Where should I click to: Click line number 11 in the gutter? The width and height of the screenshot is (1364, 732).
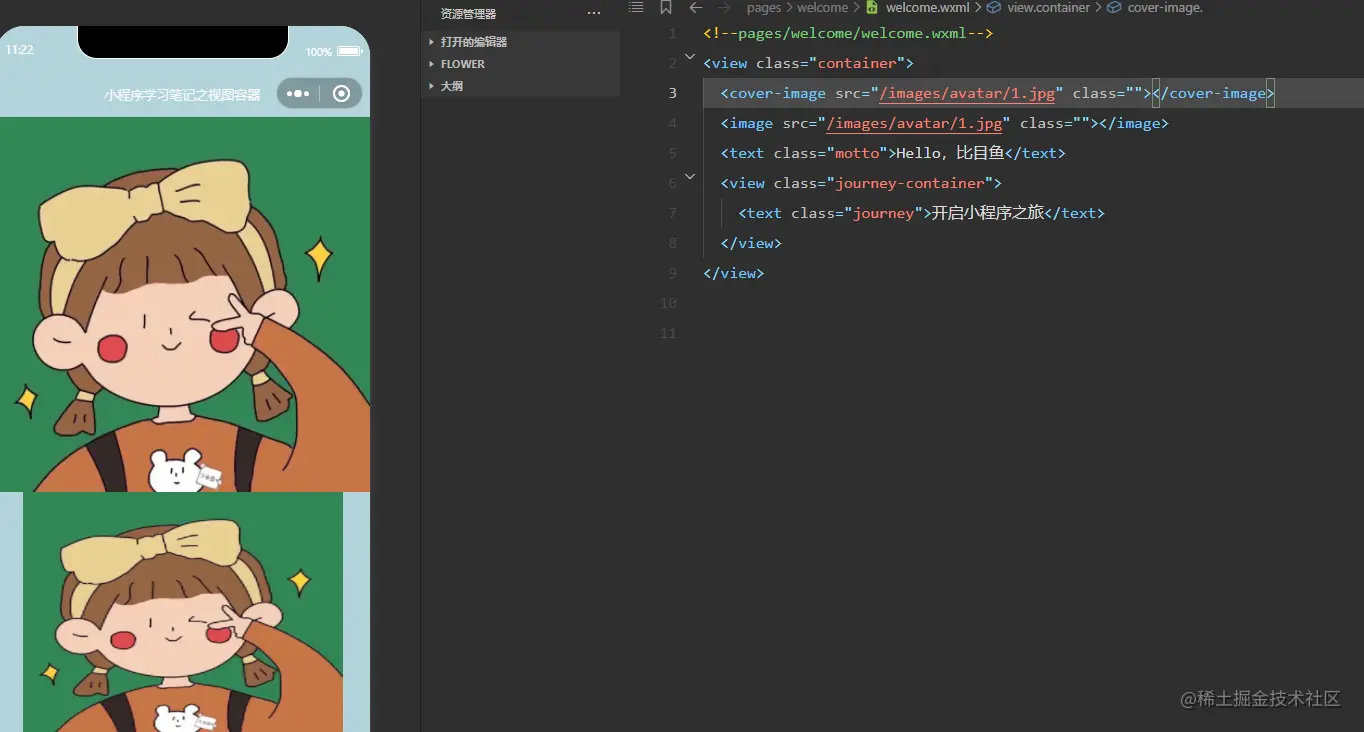click(668, 333)
